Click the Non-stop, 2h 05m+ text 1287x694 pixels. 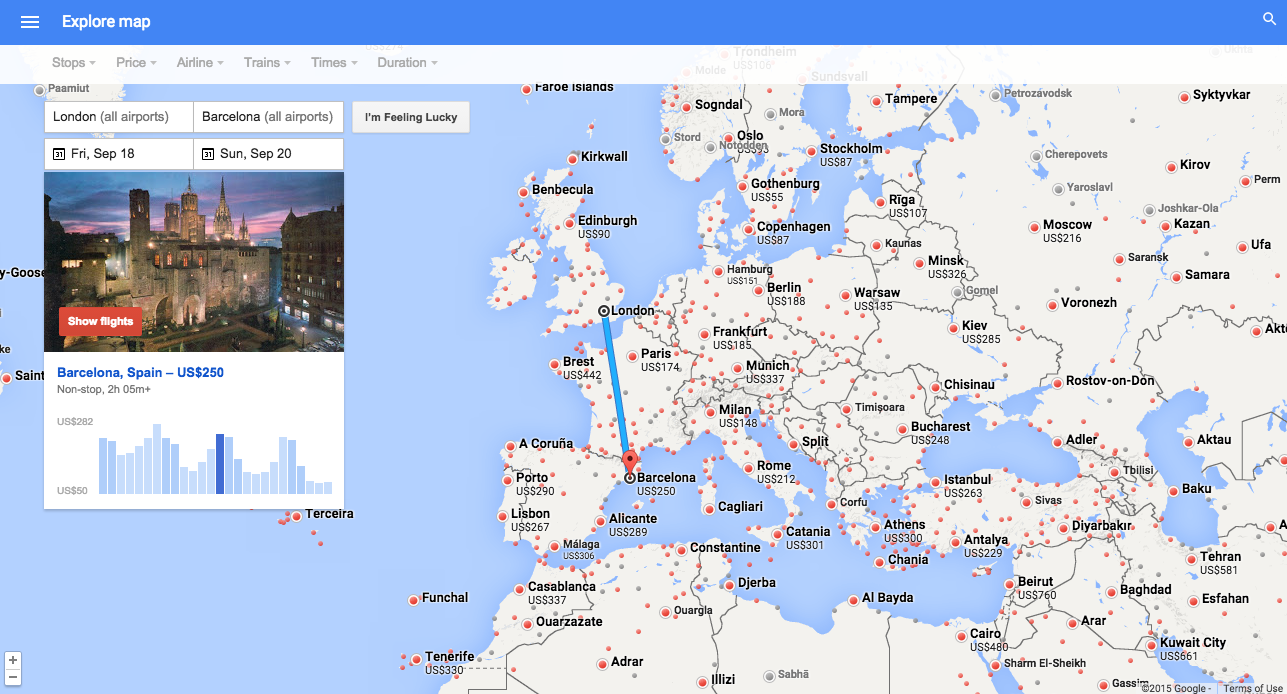tap(104, 389)
